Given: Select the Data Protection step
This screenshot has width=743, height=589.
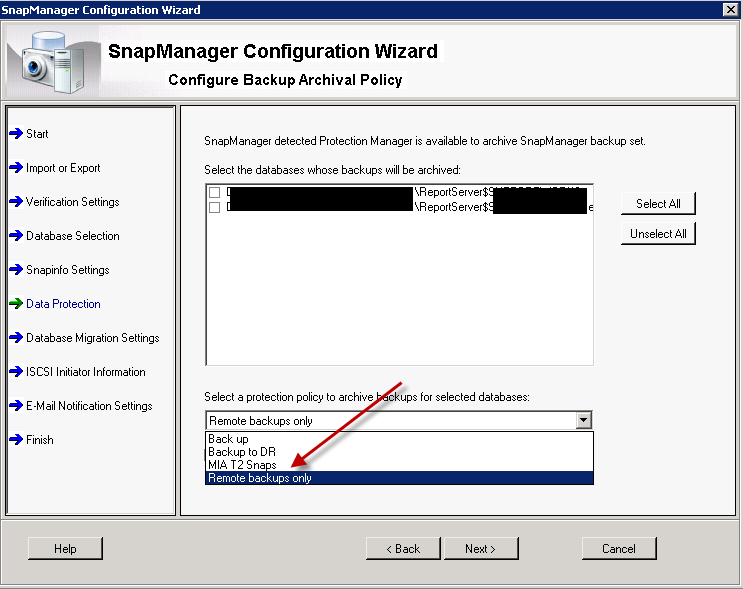Looking at the screenshot, I should click(x=63, y=304).
